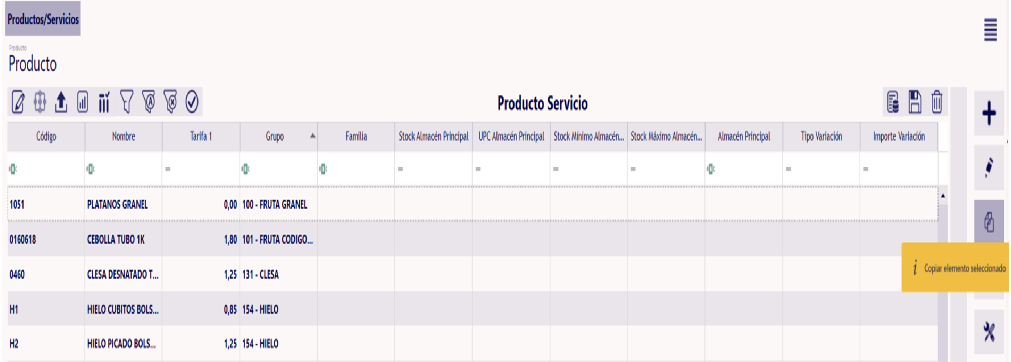Viewport: 1011px width, 362px height.
Task: Click the plus button to add product
Action: (989, 114)
